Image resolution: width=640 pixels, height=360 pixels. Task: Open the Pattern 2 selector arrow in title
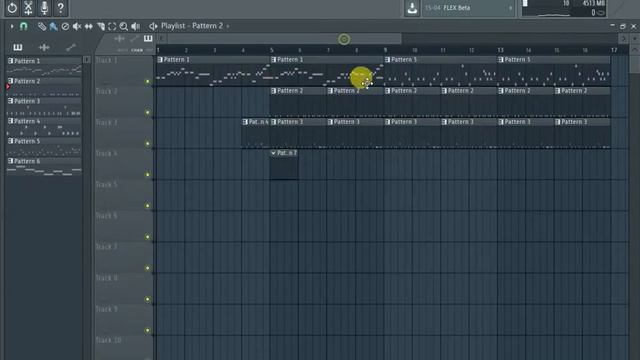[x=228, y=26]
